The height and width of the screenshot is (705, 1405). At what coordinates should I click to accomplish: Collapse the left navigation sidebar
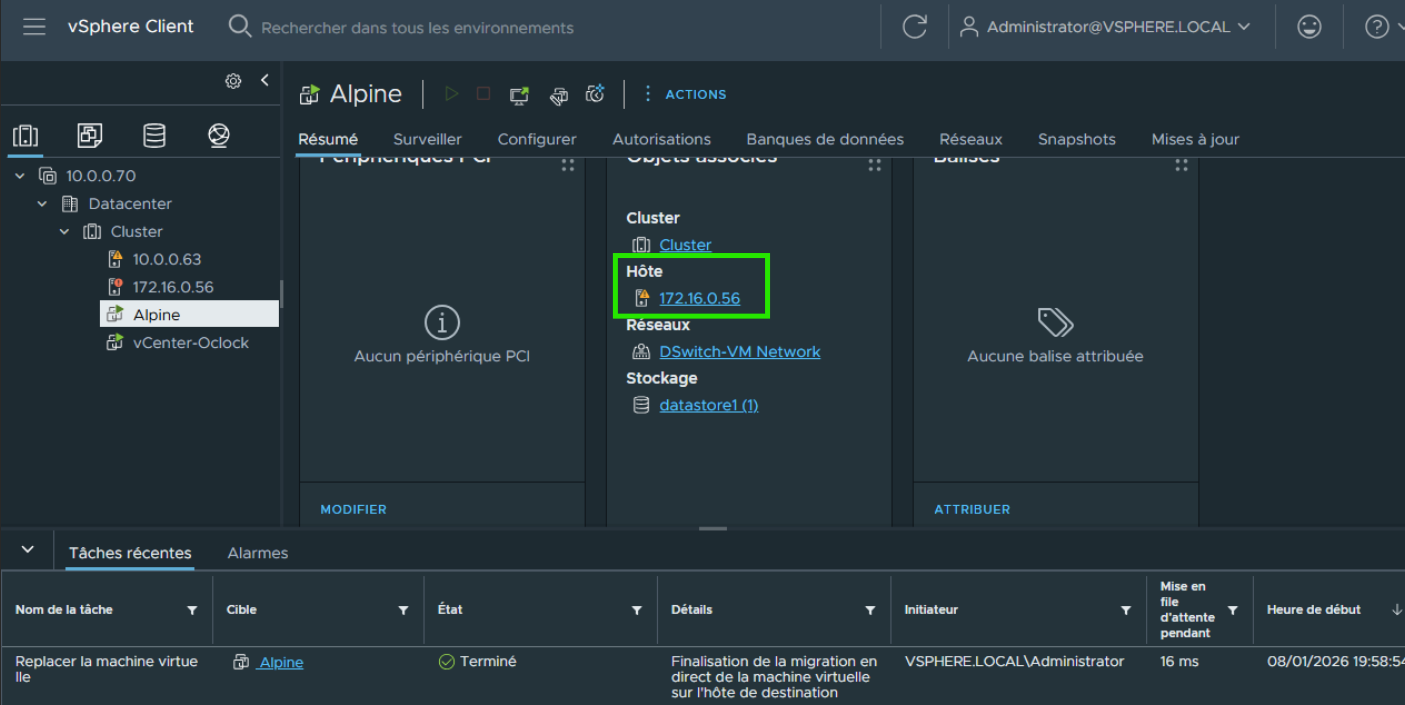pyautogui.click(x=264, y=80)
